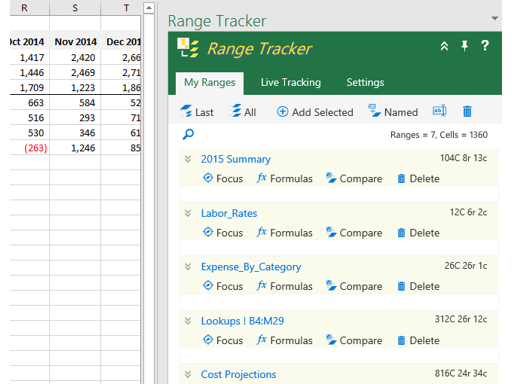
Task: Click the rename range icon in toolbar
Action: coord(439,111)
